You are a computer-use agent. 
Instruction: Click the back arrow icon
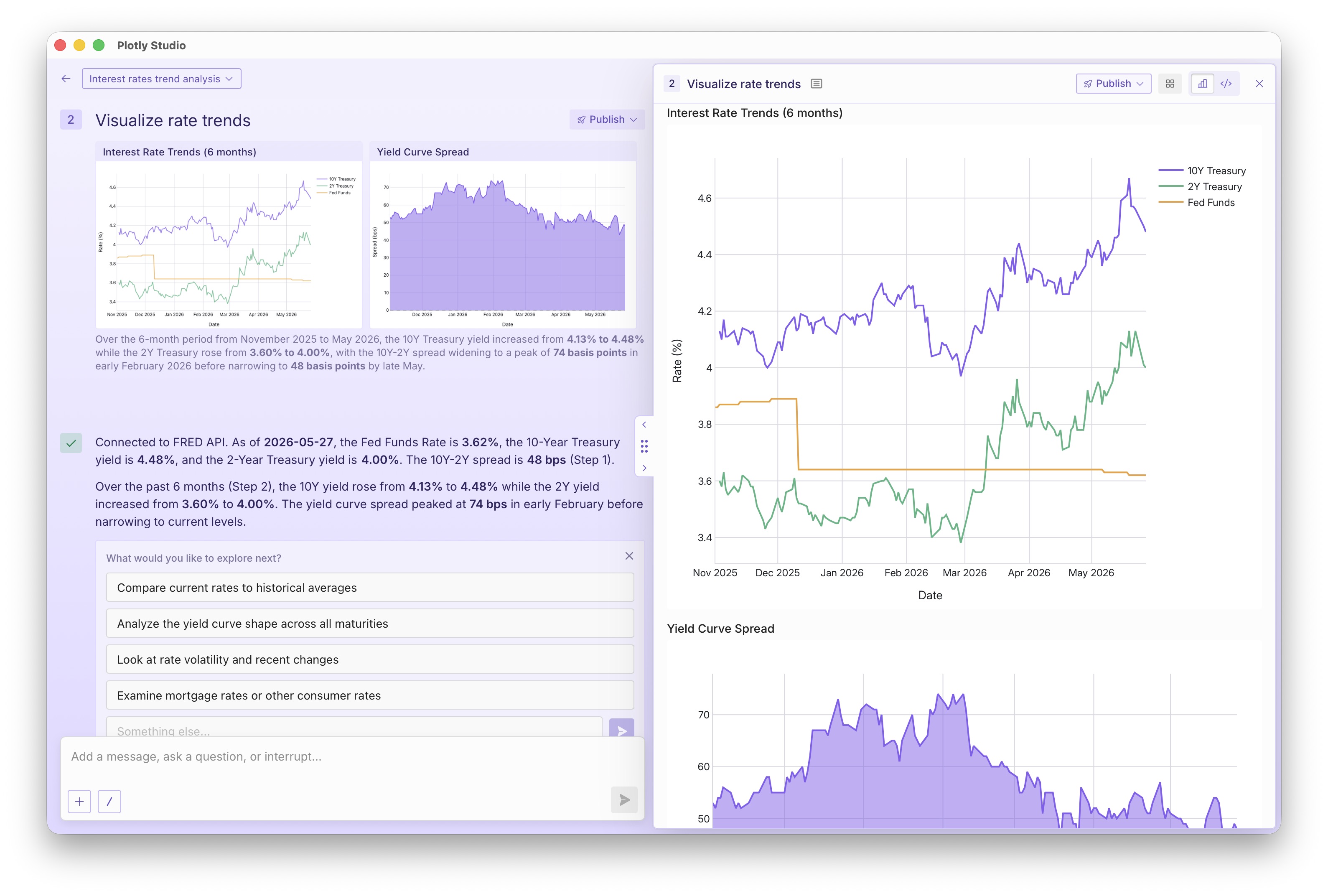pyautogui.click(x=66, y=79)
